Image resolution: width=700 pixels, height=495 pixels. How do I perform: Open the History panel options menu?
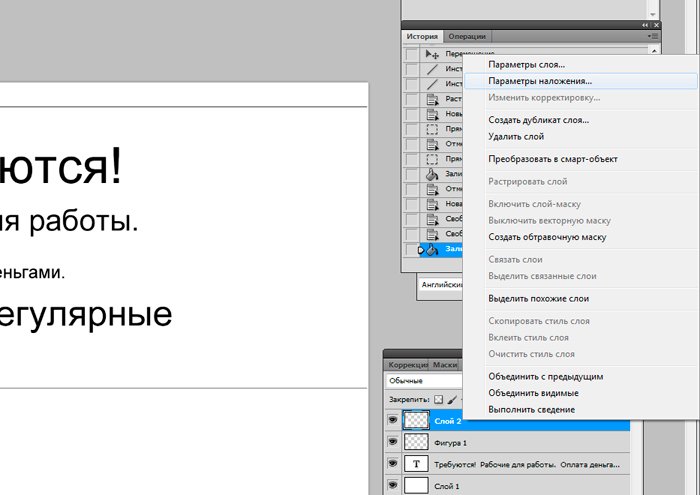653,36
